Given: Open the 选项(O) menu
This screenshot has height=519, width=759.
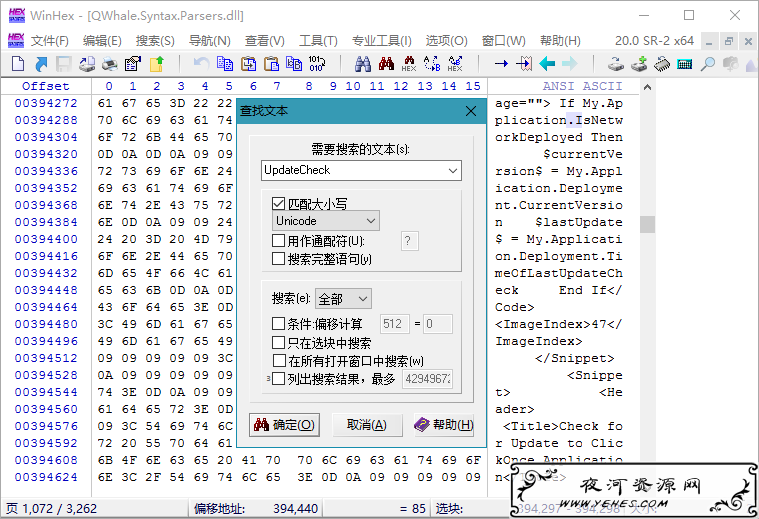Looking at the screenshot, I should pos(446,41).
